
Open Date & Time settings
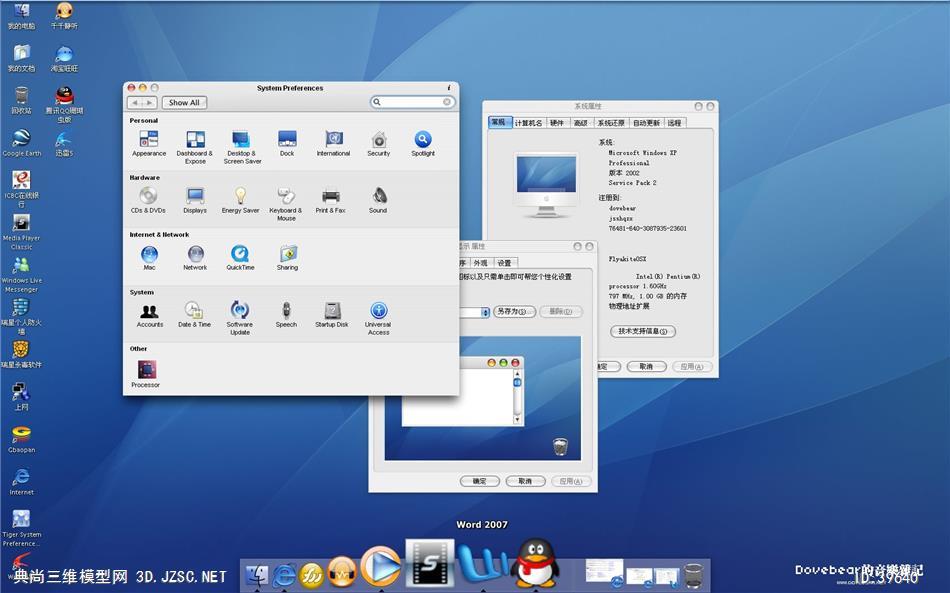tap(194, 315)
